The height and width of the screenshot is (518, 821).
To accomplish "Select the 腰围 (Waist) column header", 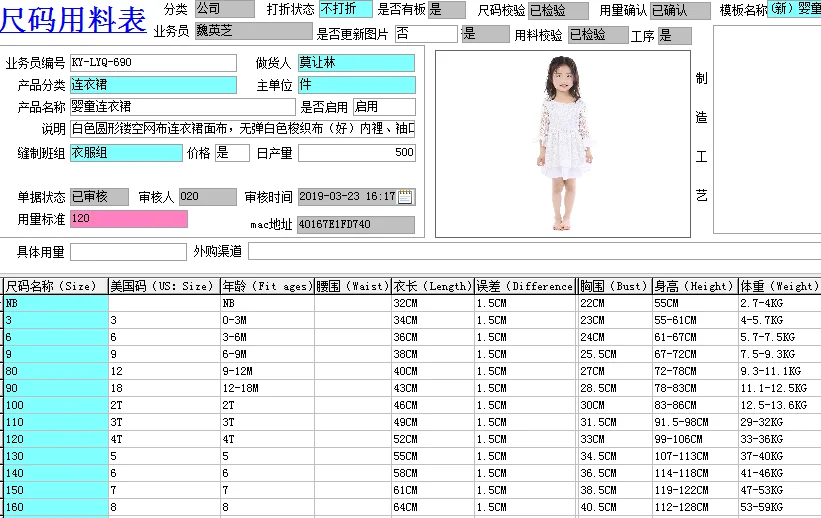I will click(353, 286).
